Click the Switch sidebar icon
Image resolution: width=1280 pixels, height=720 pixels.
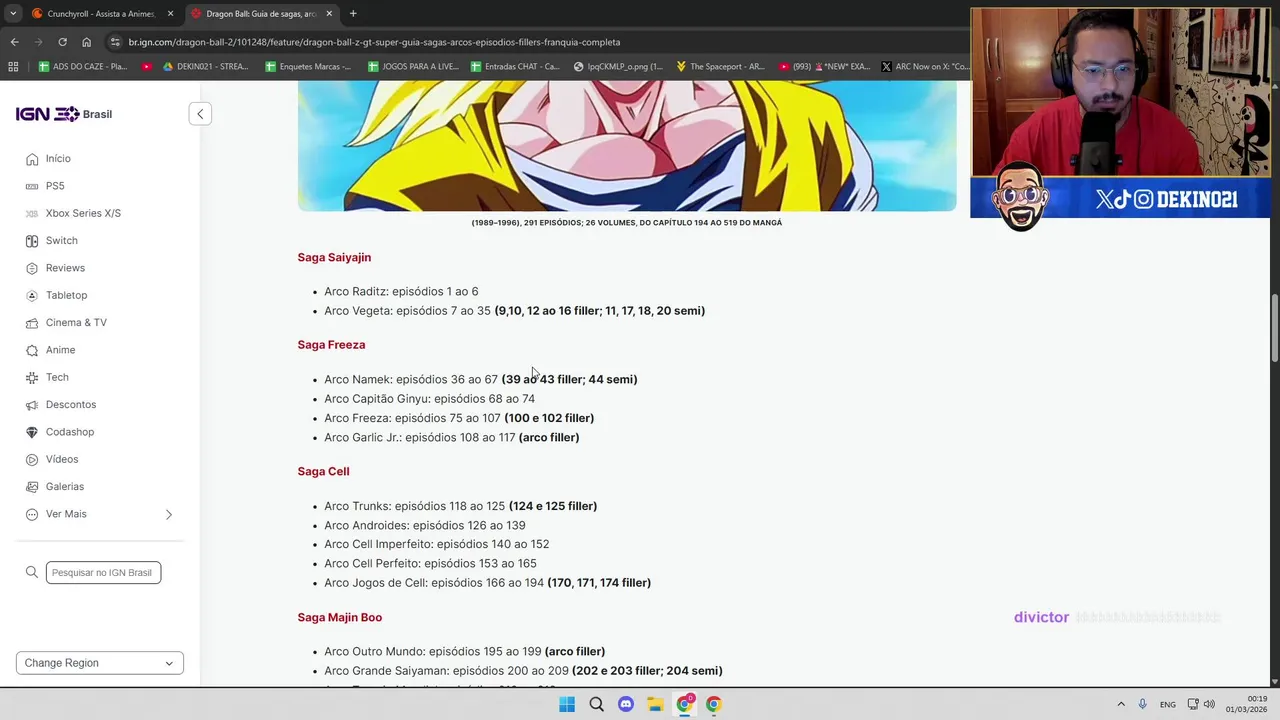(32, 241)
